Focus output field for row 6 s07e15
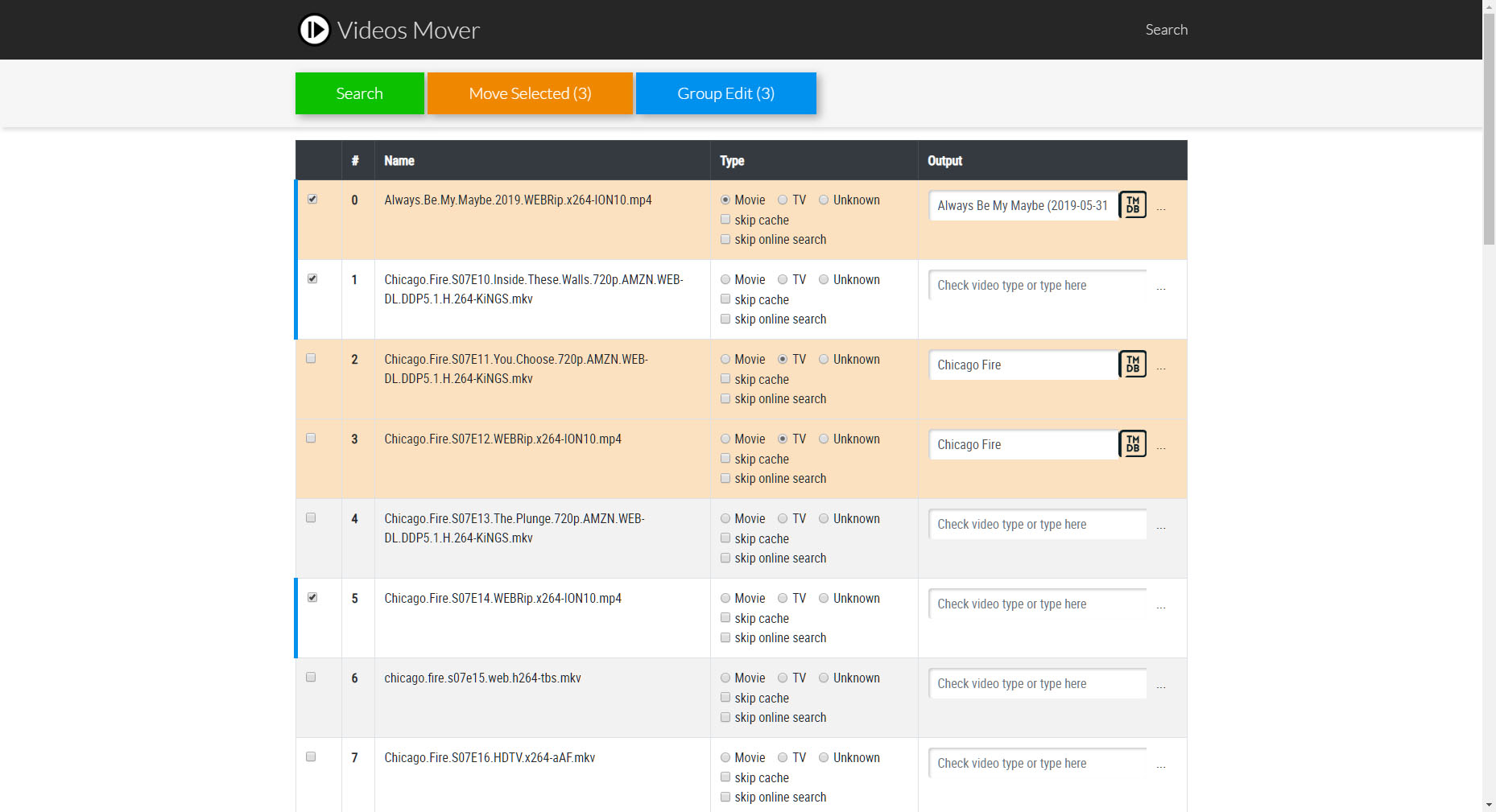This screenshot has width=1496, height=812. point(1038,683)
